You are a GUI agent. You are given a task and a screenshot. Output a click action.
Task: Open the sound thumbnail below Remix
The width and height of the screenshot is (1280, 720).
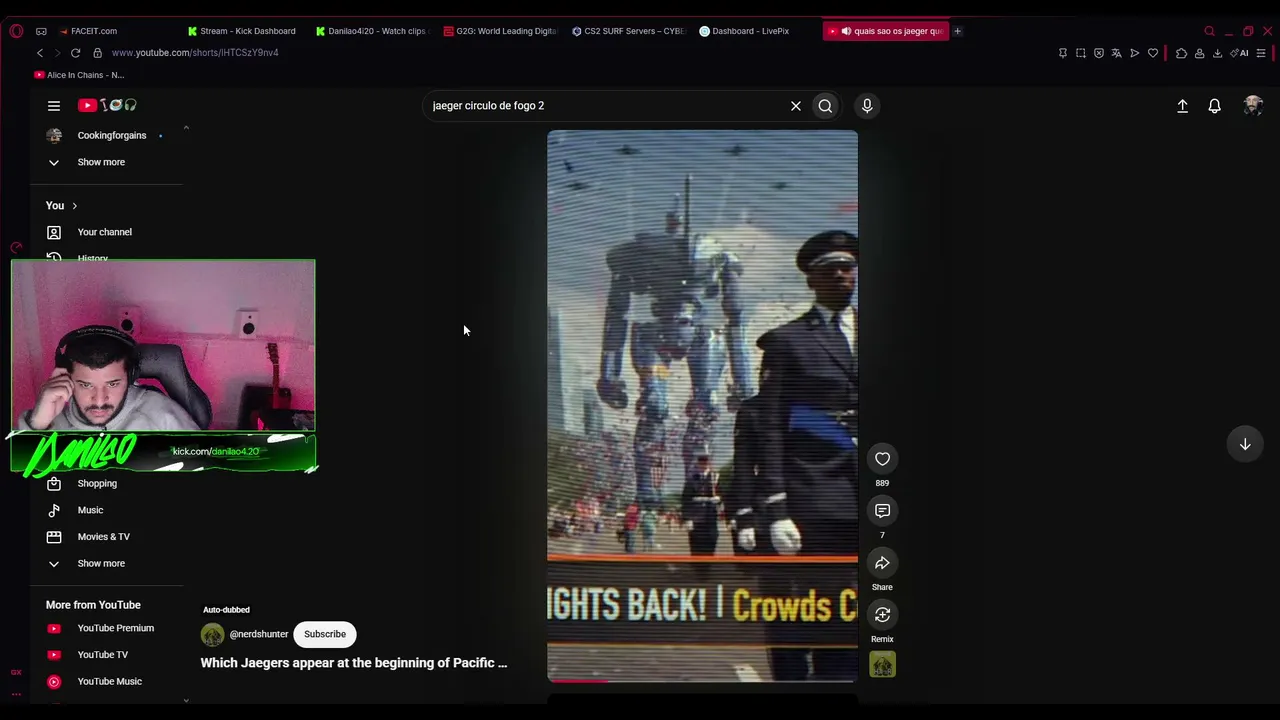click(882, 664)
